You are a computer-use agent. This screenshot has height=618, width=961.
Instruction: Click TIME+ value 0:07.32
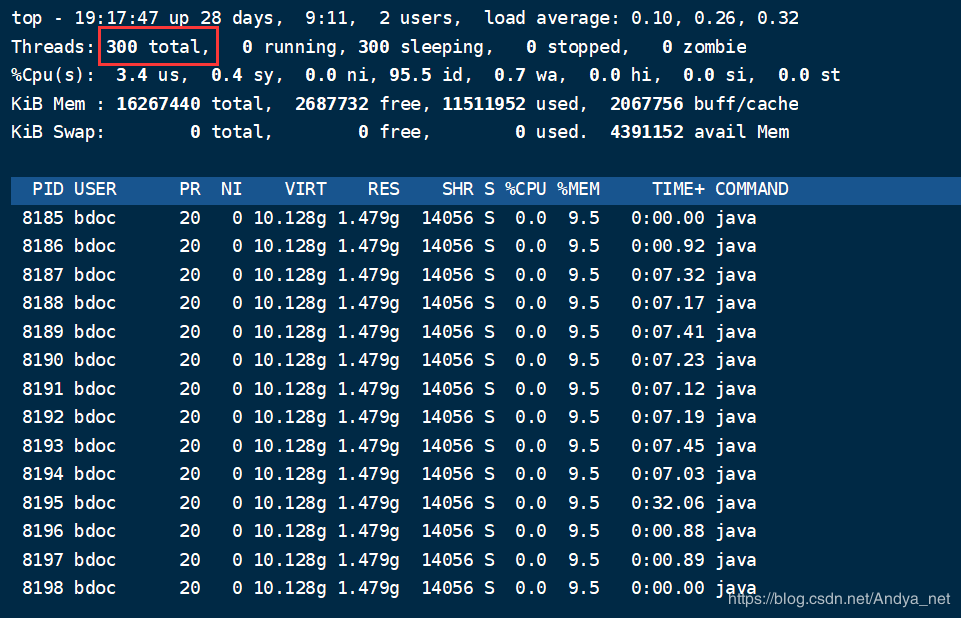668,275
